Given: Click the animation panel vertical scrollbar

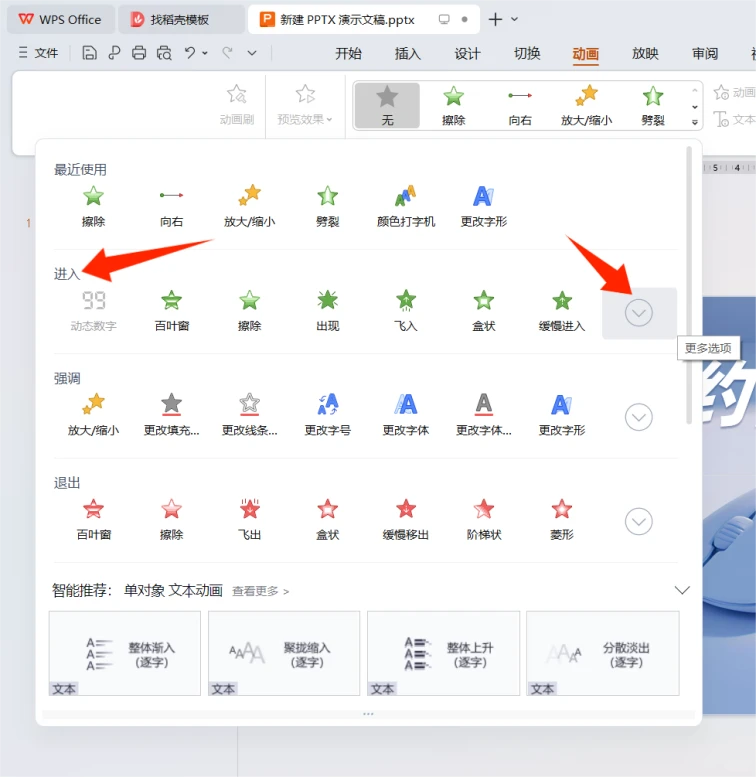Looking at the screenshot, I should coord(688,280).
